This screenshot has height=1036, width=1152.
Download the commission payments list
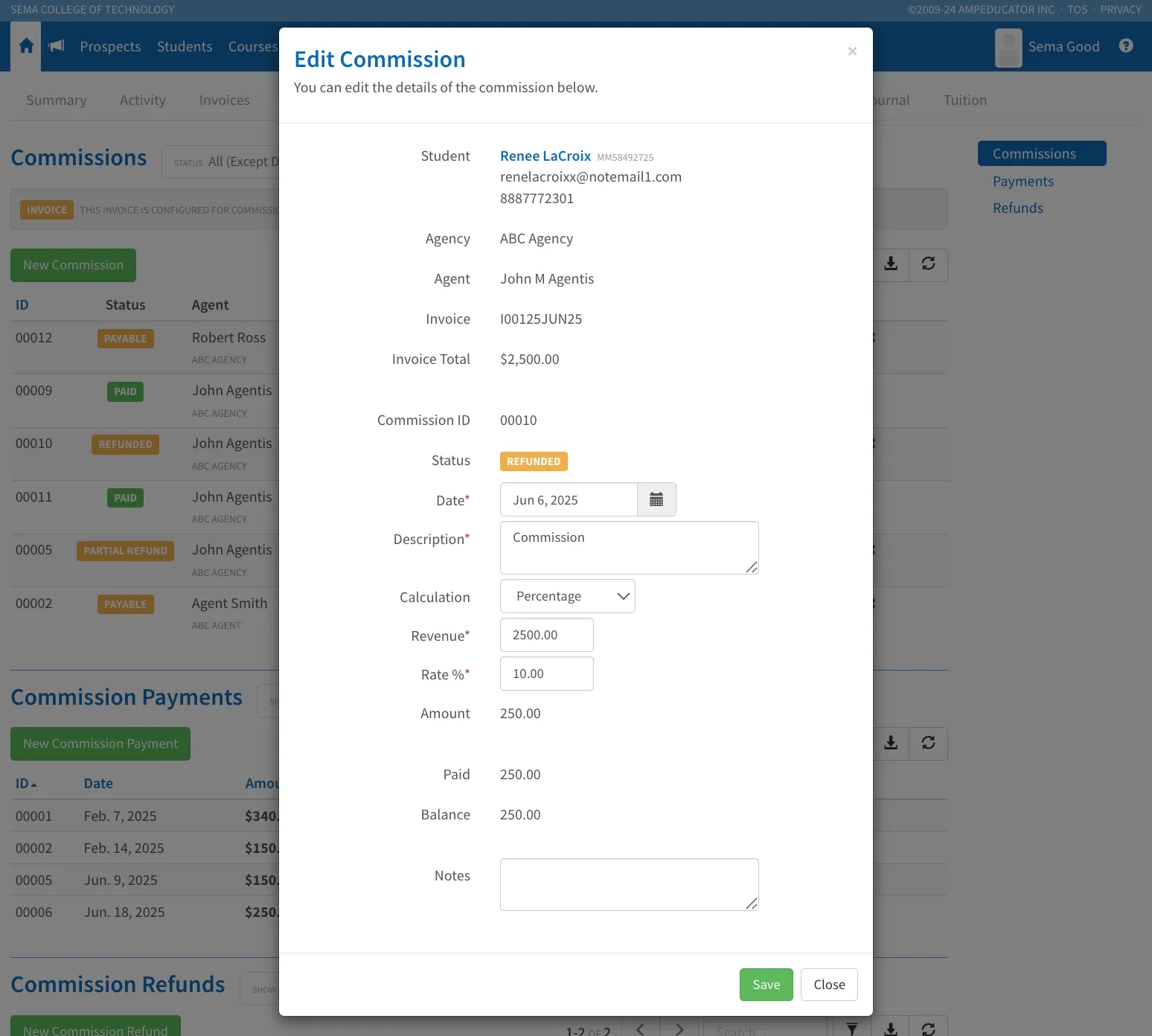pyautogui.click(x=891, y=744)
